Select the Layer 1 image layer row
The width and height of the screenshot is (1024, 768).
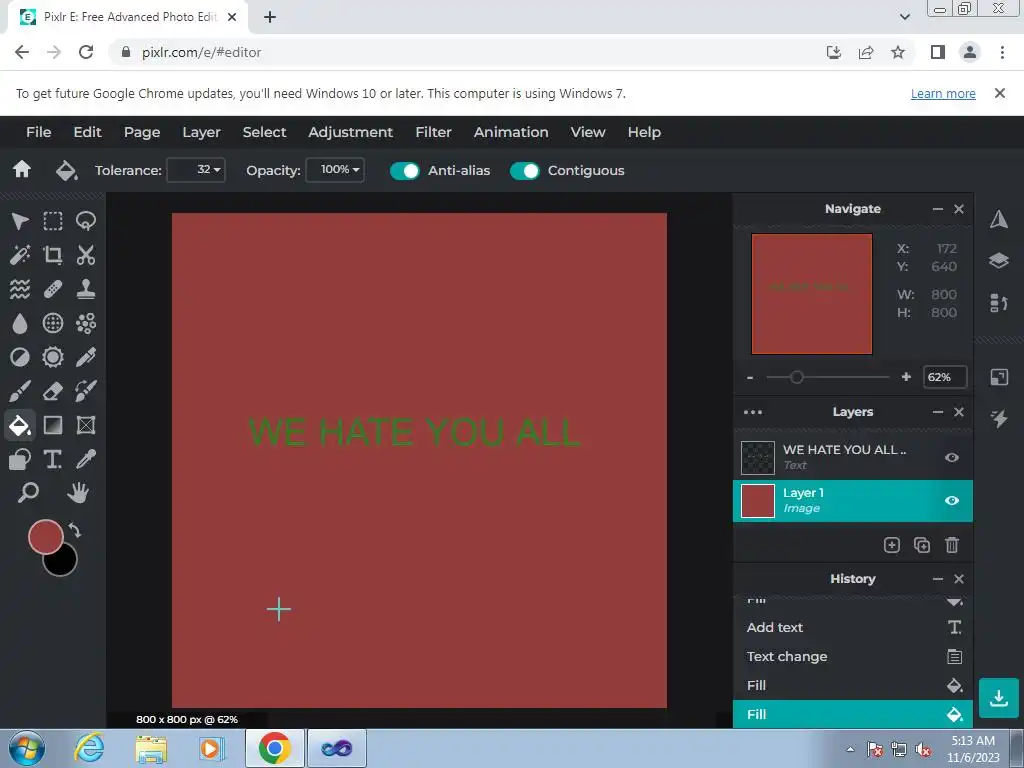coord(853,501)
